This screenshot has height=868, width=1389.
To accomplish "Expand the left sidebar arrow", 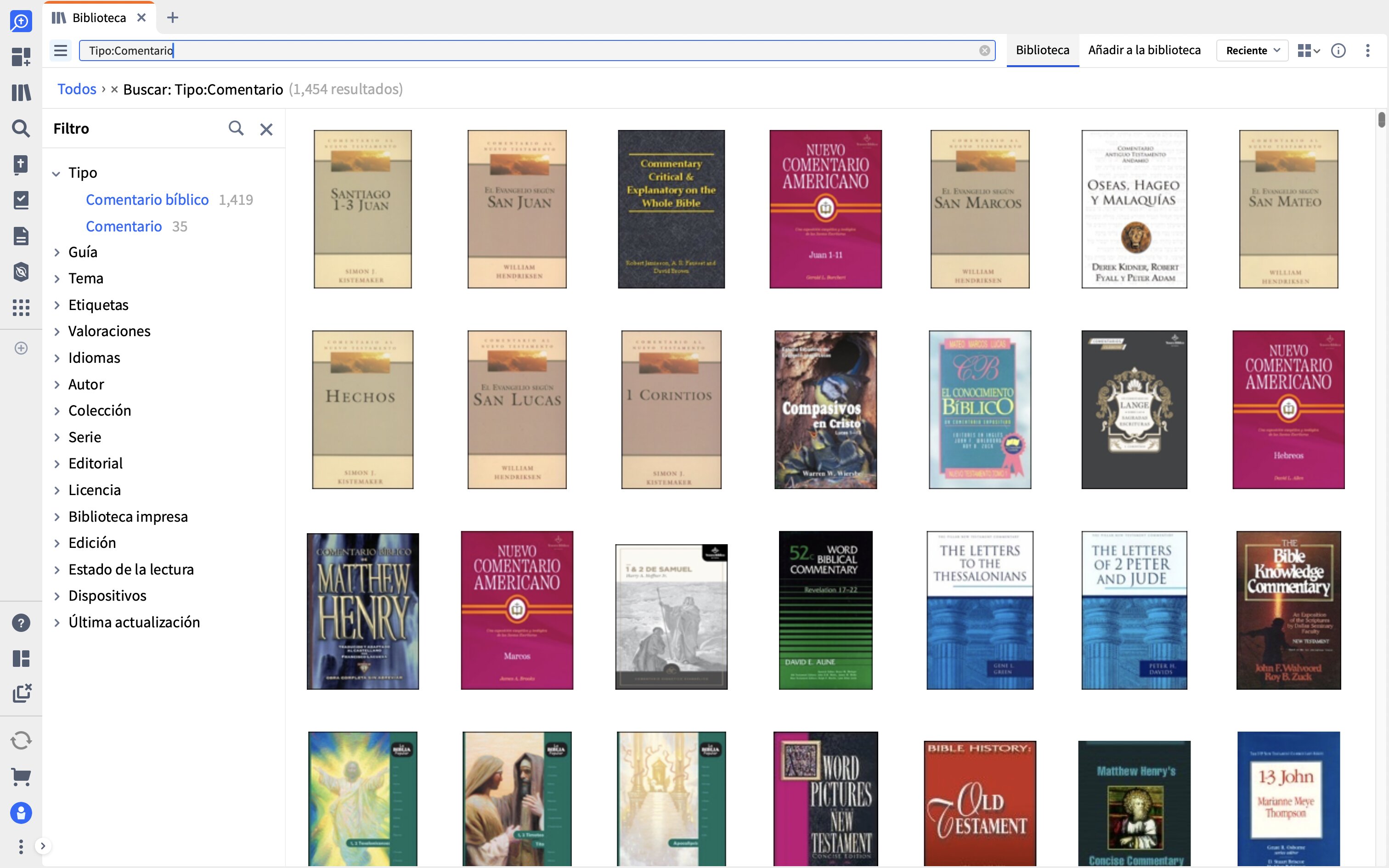I will tap(42, 846).
